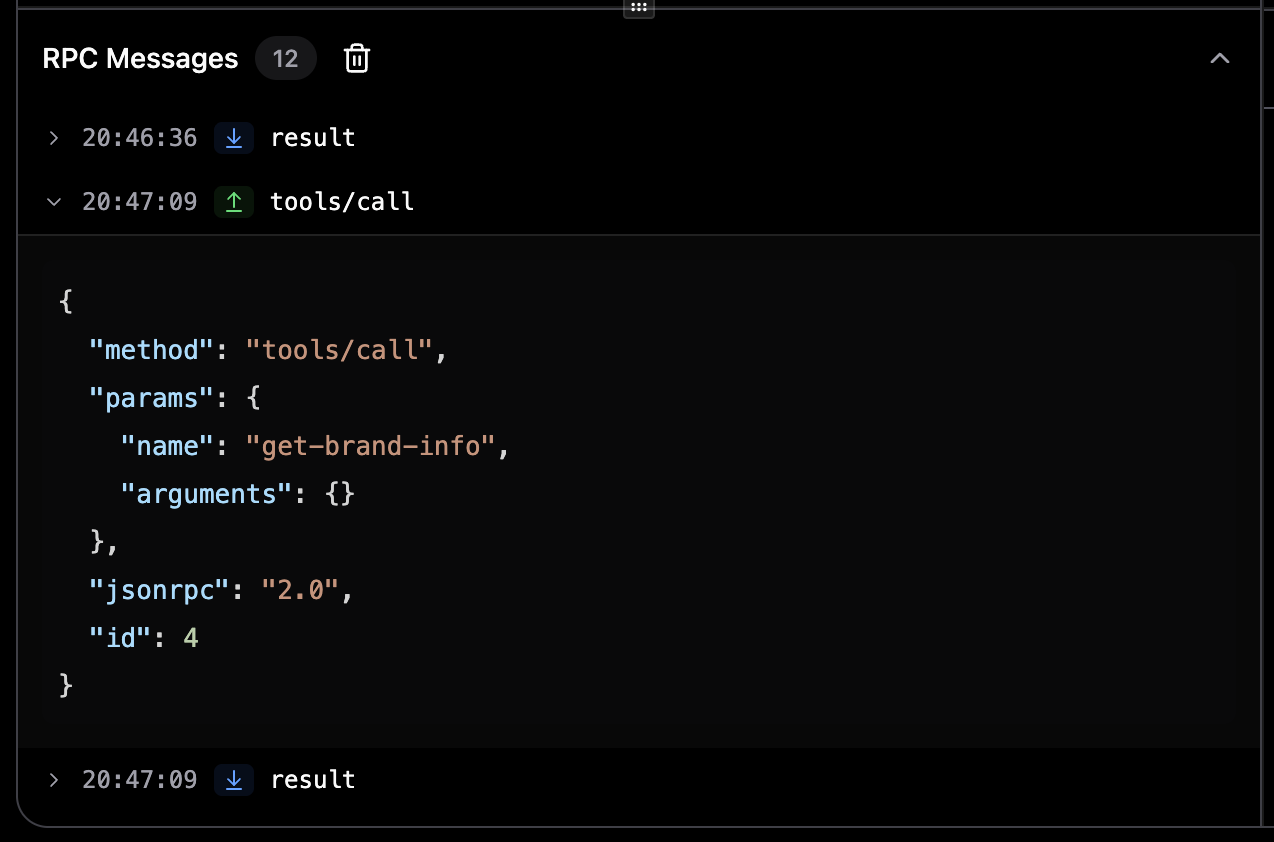Viewport: 1274px width, 842px height.
Task: Click the 20:47:09 timestamp of tools/call
Action: (140, 201)
